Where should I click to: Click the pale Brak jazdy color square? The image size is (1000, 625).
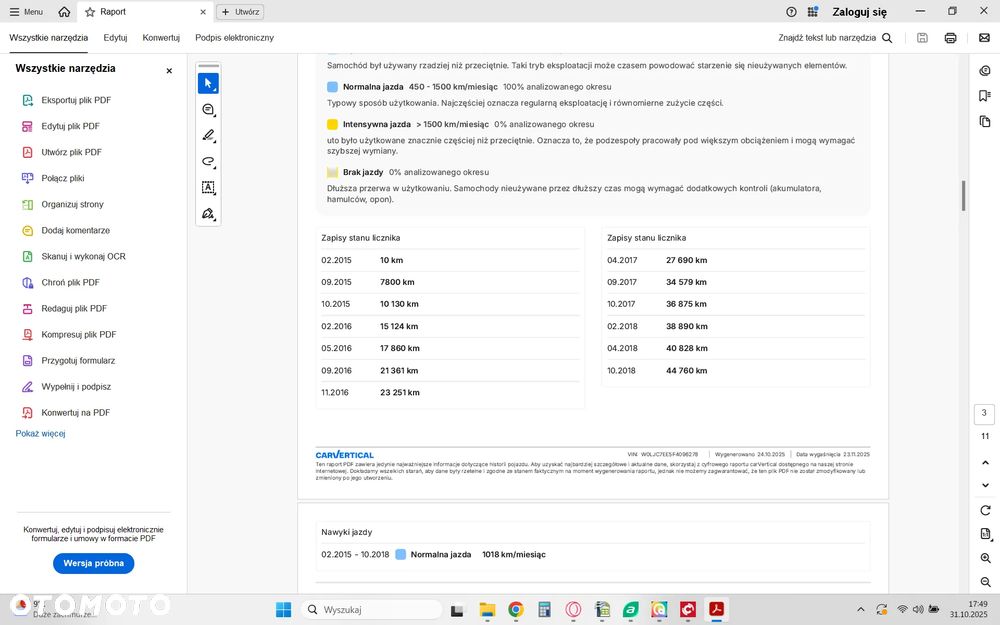[332, 172]
